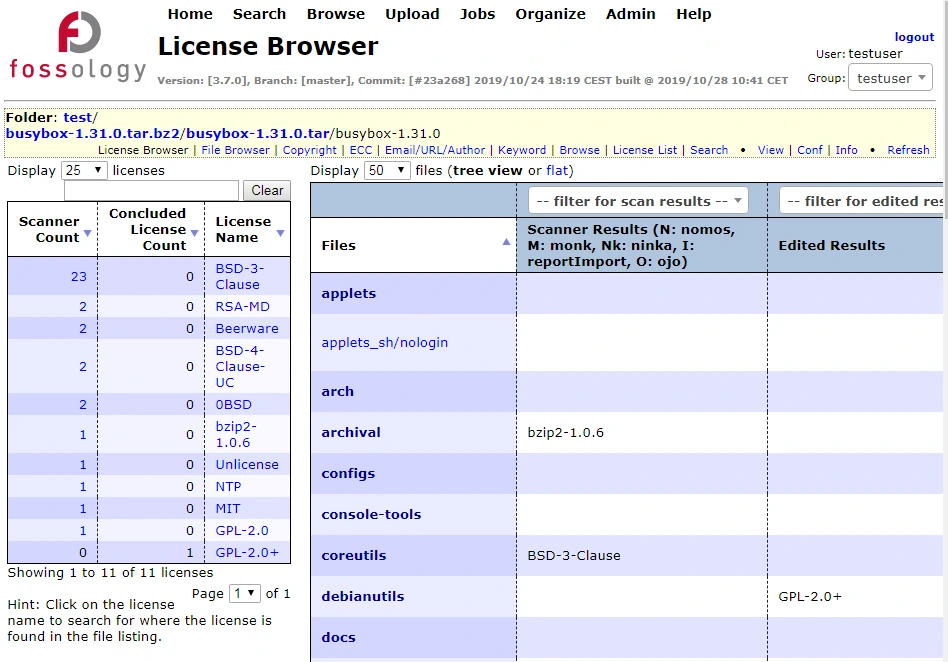Click the Refresh link
Image resolution: width=948 pixels, height=662 pixels.
pos(908,150)
